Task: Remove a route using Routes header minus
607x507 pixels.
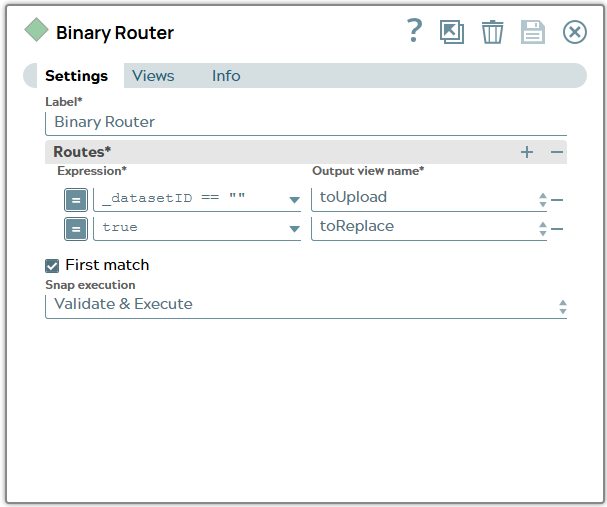Action: [557, 152]
